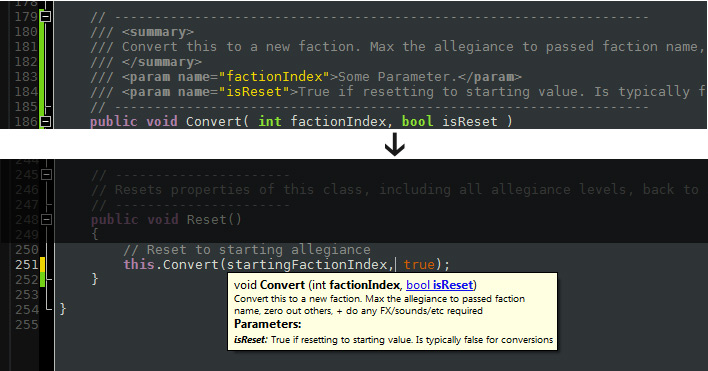This screenshot has width=708, height=371.
Task: Click the down arrow between code snippets
Action: pyautogui.click(x=395, y=144)
